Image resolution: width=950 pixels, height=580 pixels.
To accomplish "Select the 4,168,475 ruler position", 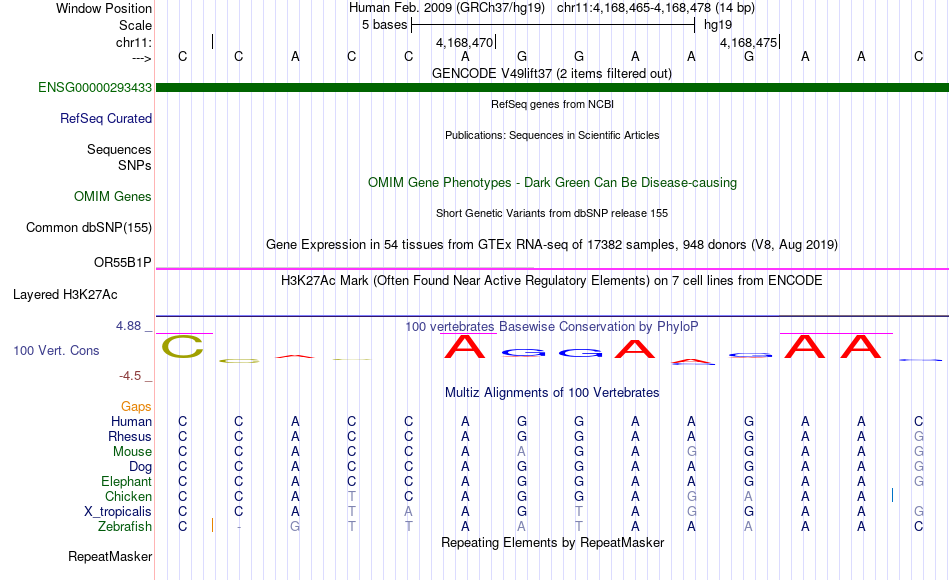I will click(748, 42).
